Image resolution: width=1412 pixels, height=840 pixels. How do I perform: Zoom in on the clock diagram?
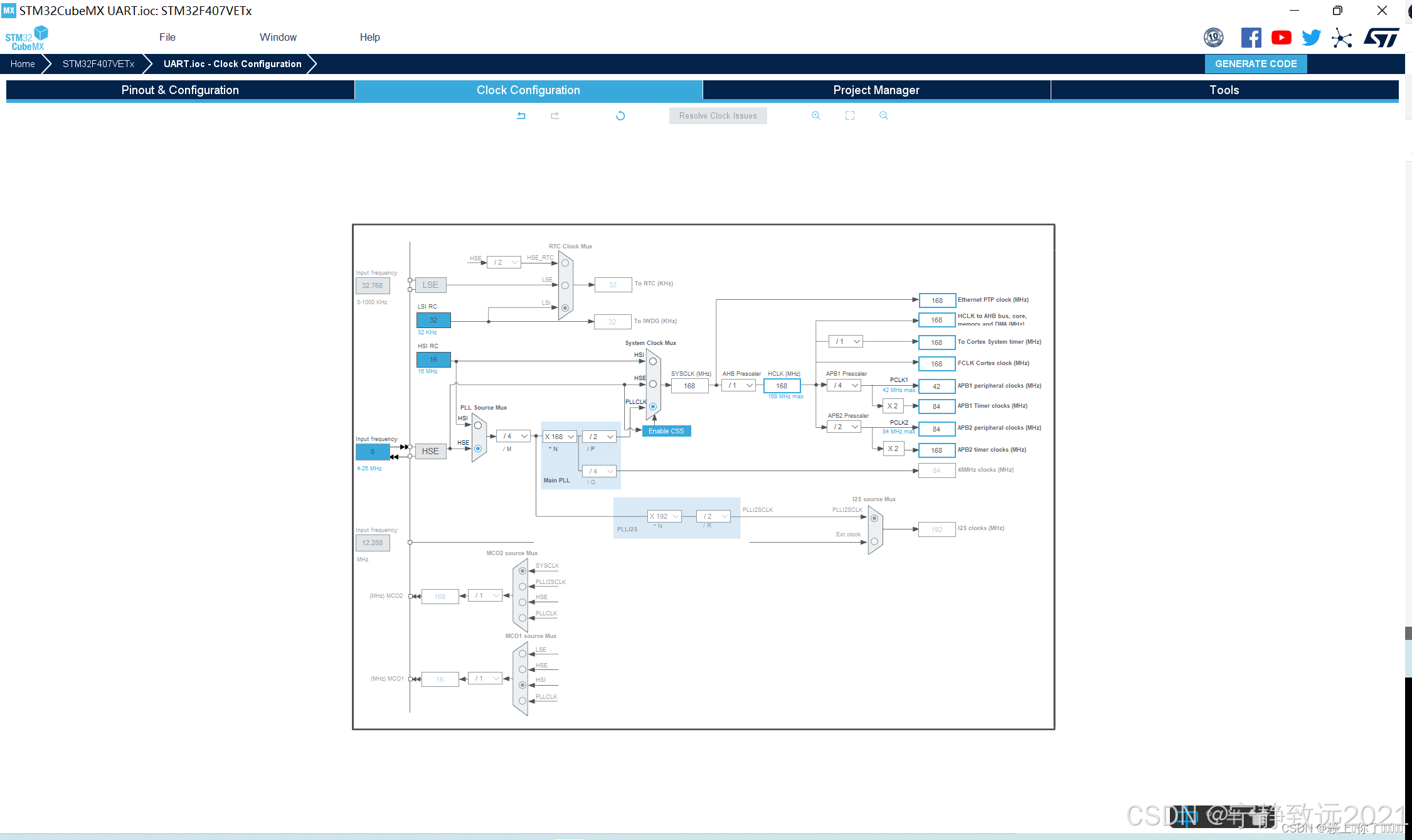tap(816, 115)
